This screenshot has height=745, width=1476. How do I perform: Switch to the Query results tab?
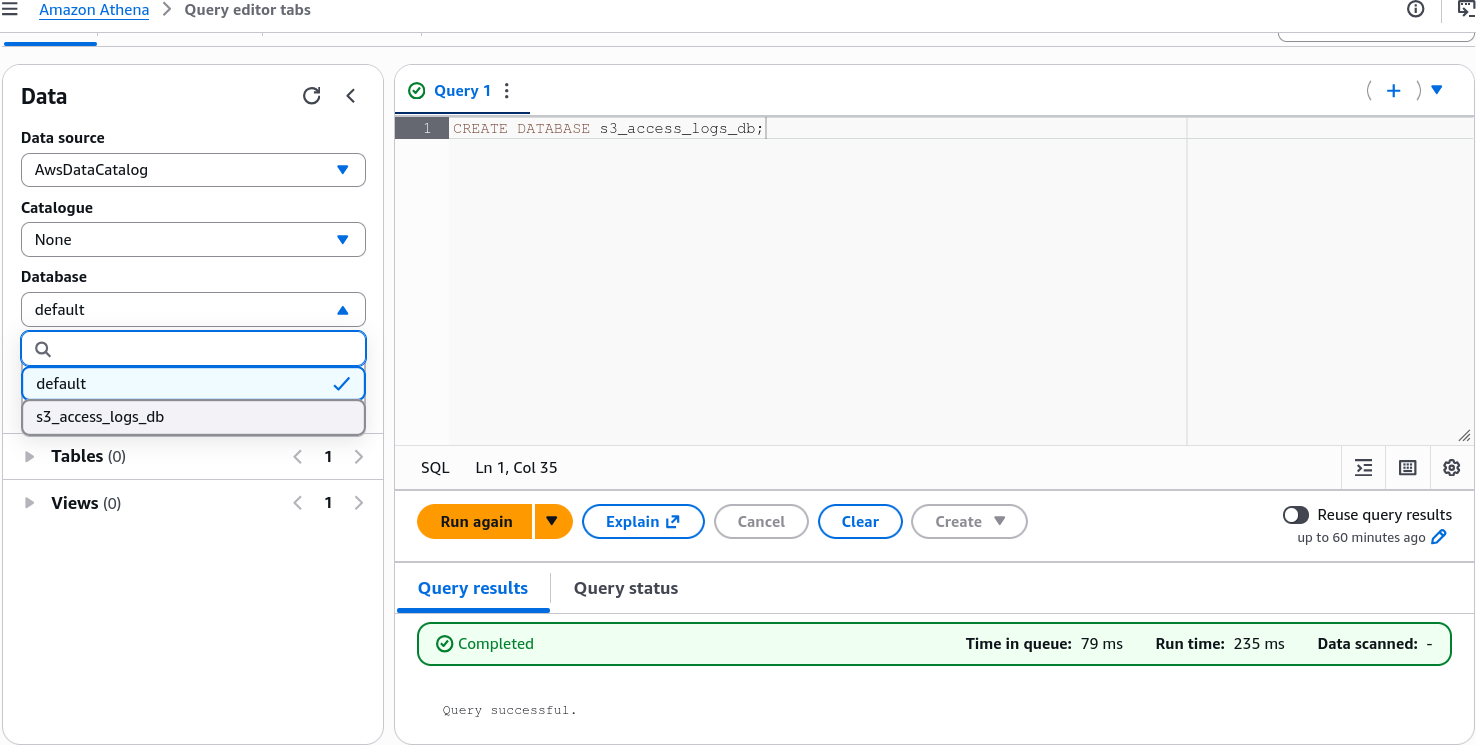473,589
